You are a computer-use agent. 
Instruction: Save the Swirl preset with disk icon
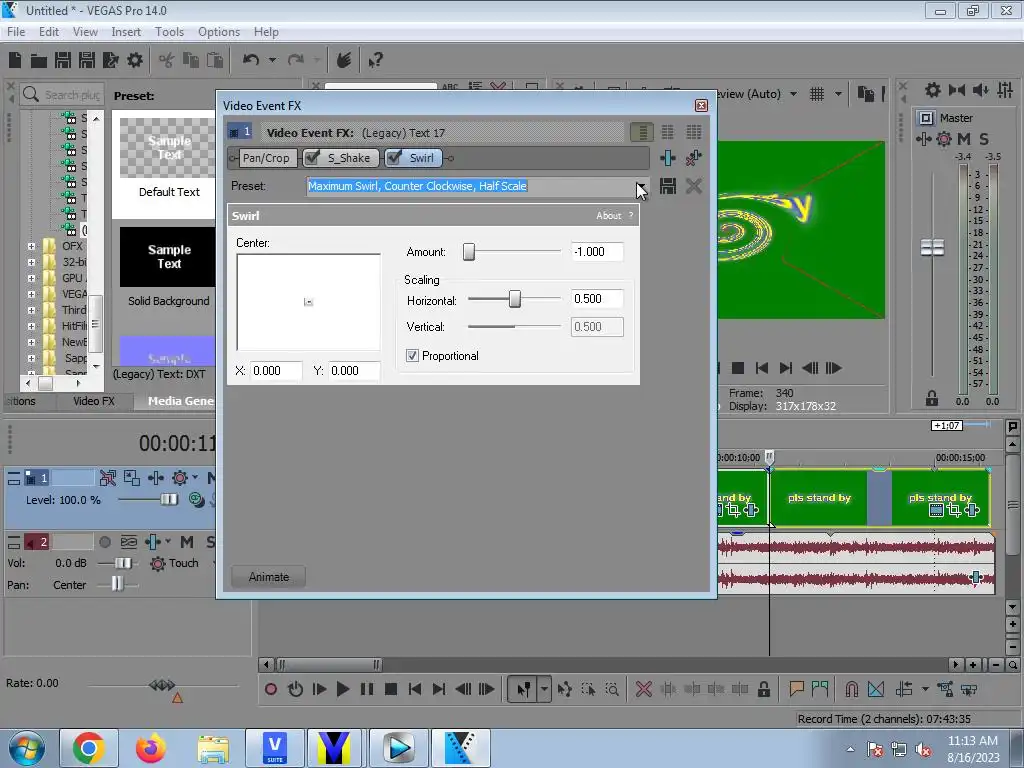pyautogui.click(x=667, y=186)
